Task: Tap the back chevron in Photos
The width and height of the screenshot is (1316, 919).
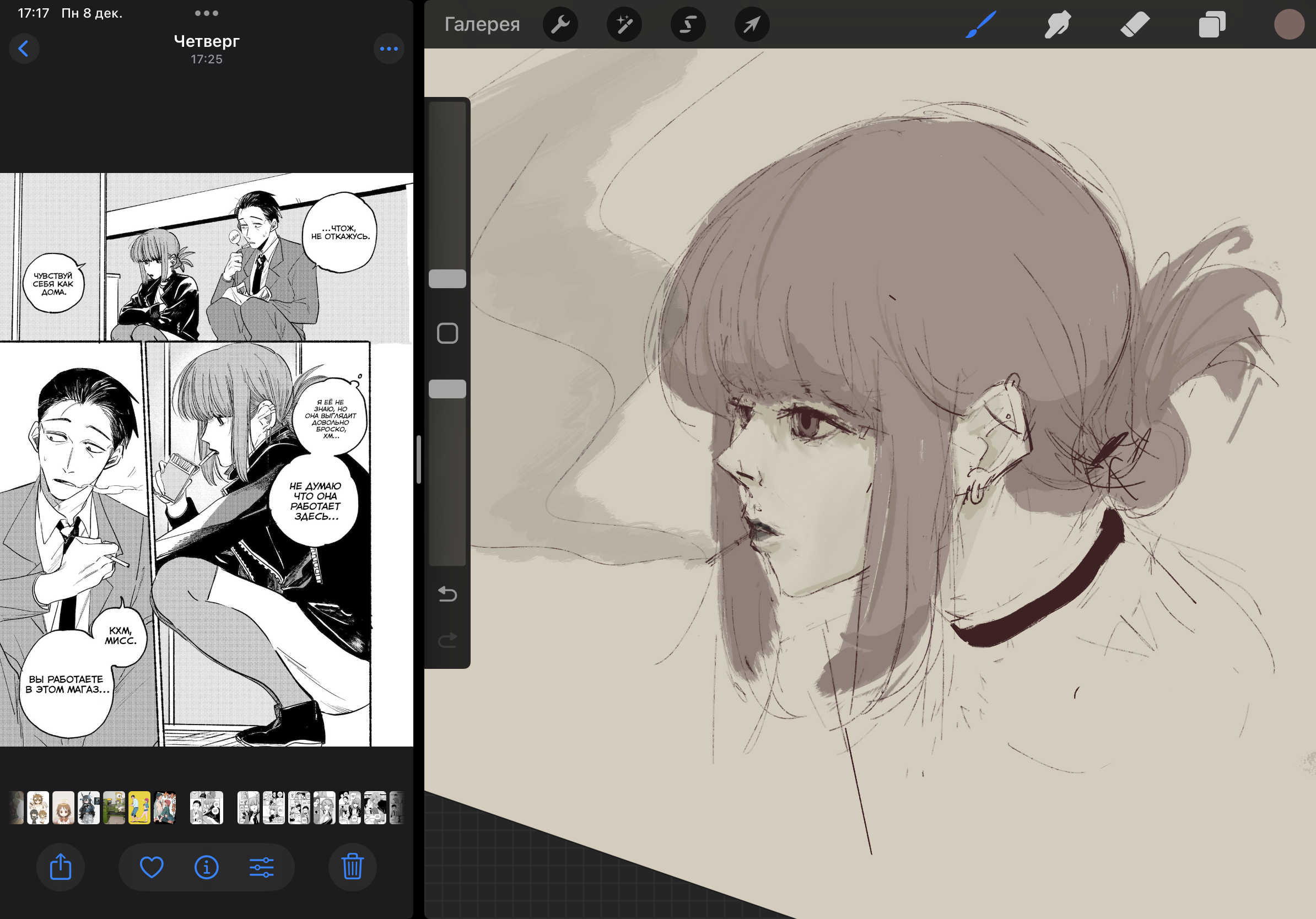Action: pyautogui.click(x=24, y=48)
